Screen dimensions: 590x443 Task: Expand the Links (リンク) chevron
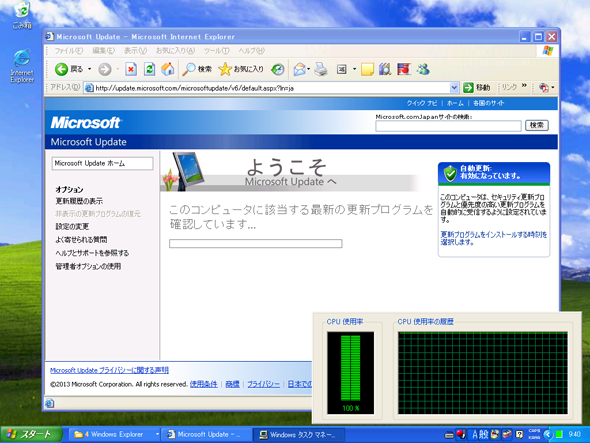point(524,86)
